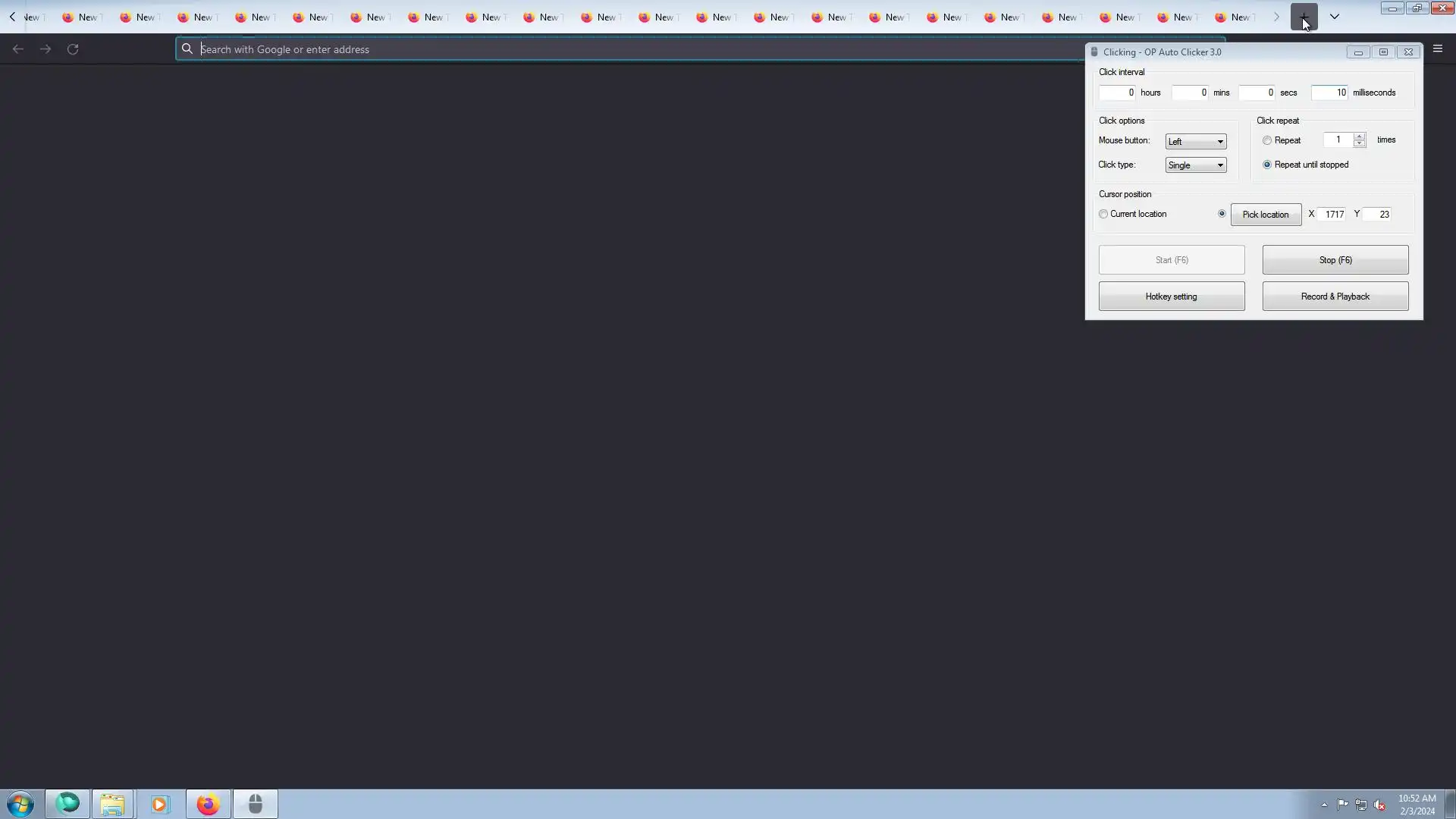This screenshot has width=1456, height=819.
Task: Open Firefox hamburger menu icon
Action: click(1437, 49)
